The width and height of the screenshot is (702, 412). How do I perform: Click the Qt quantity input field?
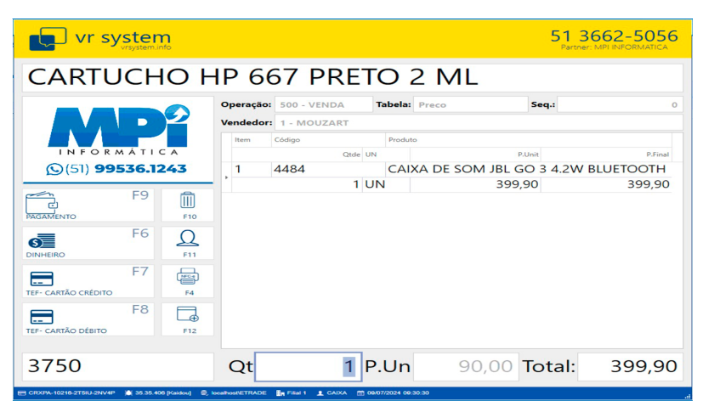click(307, 367)
